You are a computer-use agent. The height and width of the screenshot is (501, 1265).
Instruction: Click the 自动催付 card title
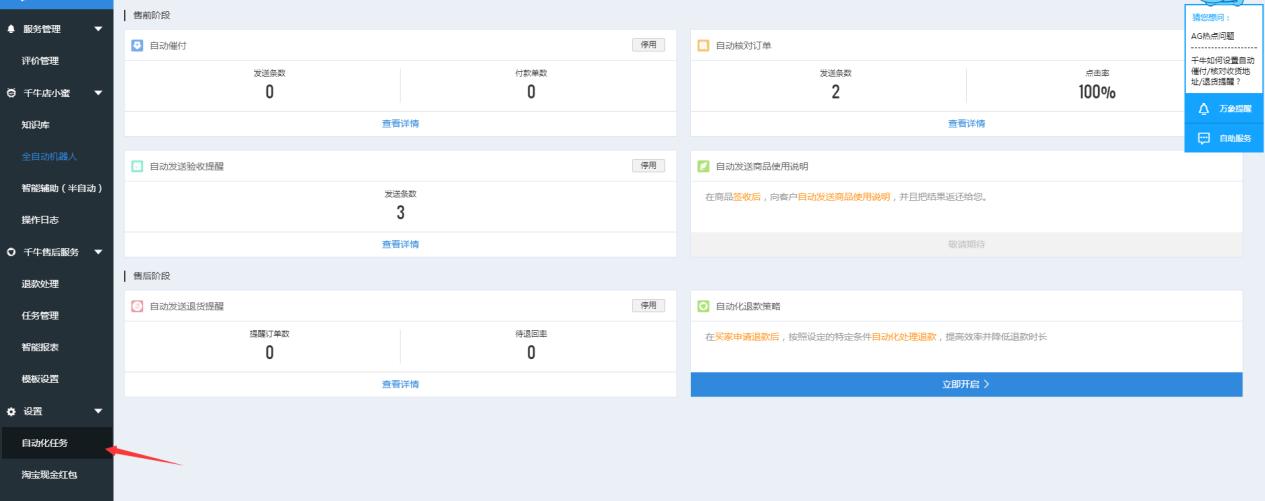(168, 46)
